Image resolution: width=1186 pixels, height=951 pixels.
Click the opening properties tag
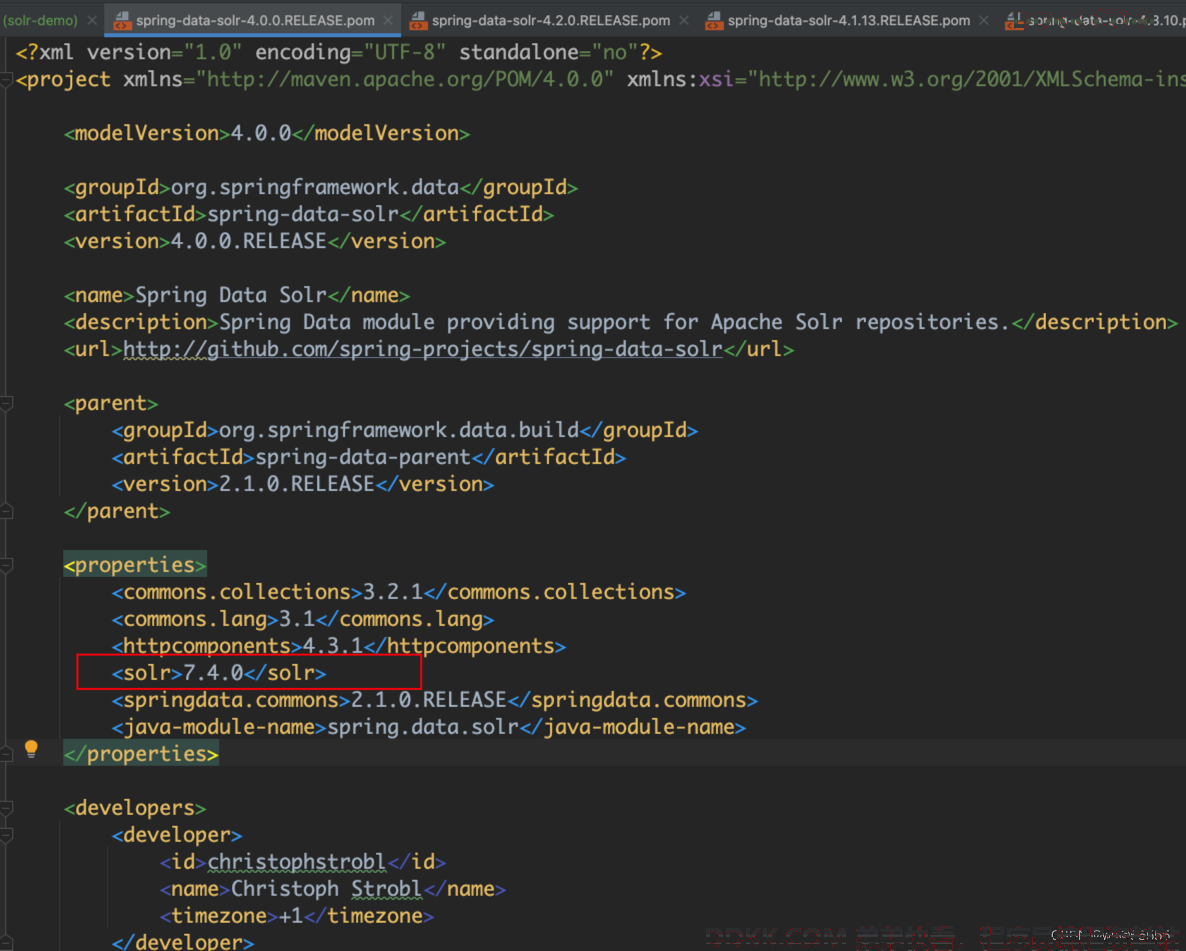pyautogui.click(x=135, y=565)
